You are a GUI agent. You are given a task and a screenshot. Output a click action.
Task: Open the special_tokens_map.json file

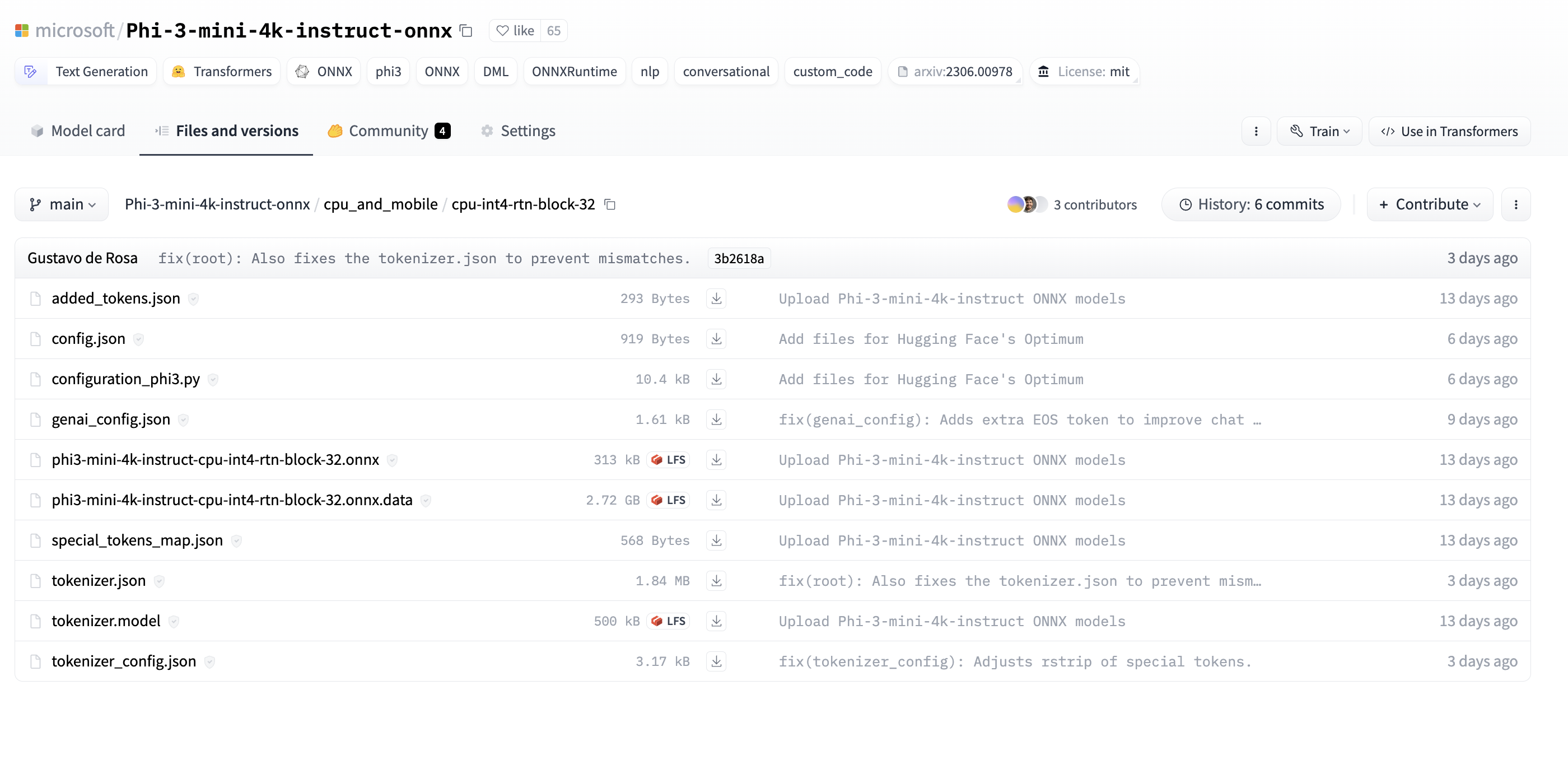tap(137, 540)
